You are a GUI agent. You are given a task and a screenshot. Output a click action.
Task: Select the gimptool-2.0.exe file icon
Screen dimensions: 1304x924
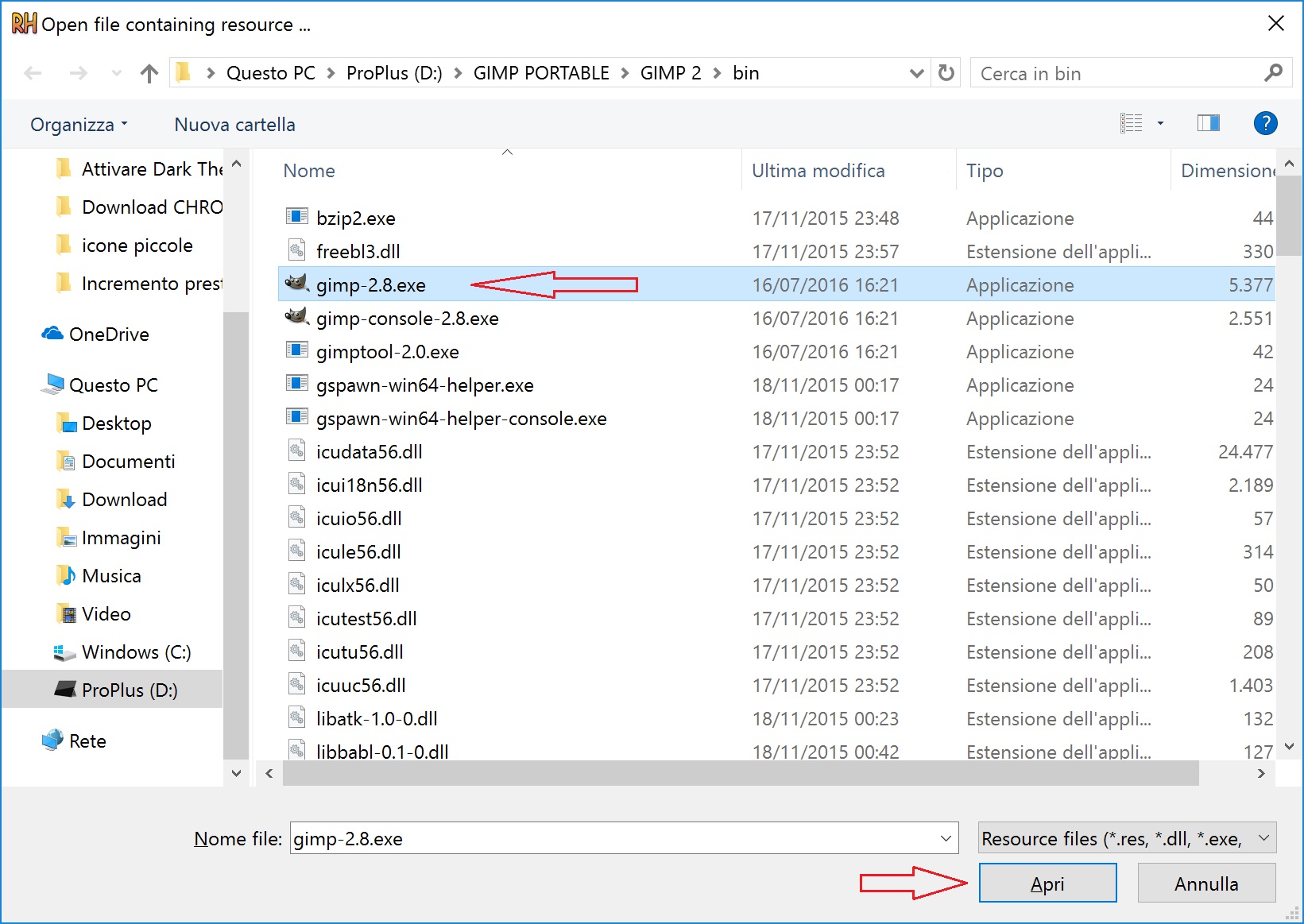[297, 350]
